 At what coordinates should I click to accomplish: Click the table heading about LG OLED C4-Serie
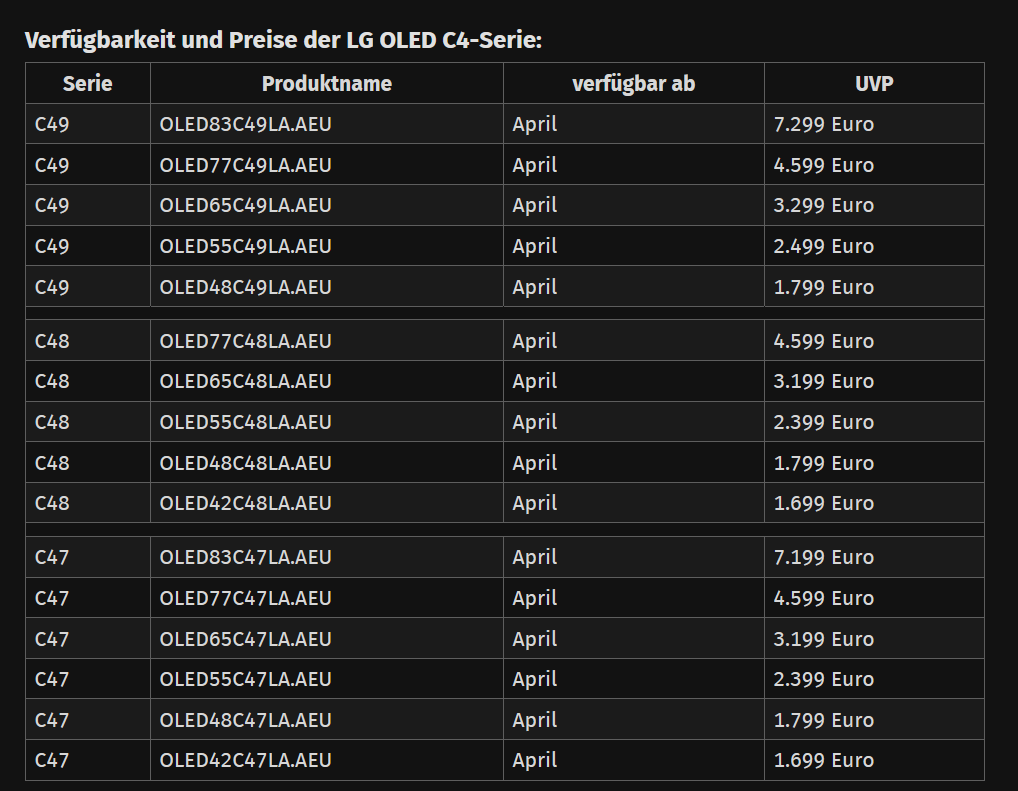pos(283,40)
